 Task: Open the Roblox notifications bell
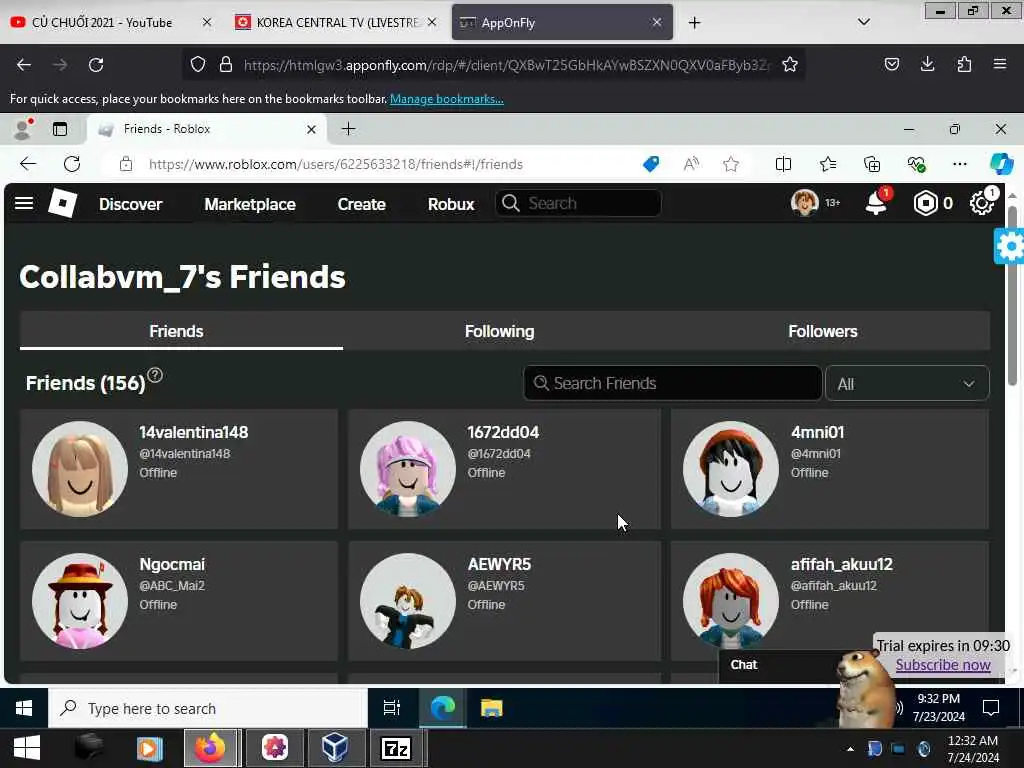point(876,204)
